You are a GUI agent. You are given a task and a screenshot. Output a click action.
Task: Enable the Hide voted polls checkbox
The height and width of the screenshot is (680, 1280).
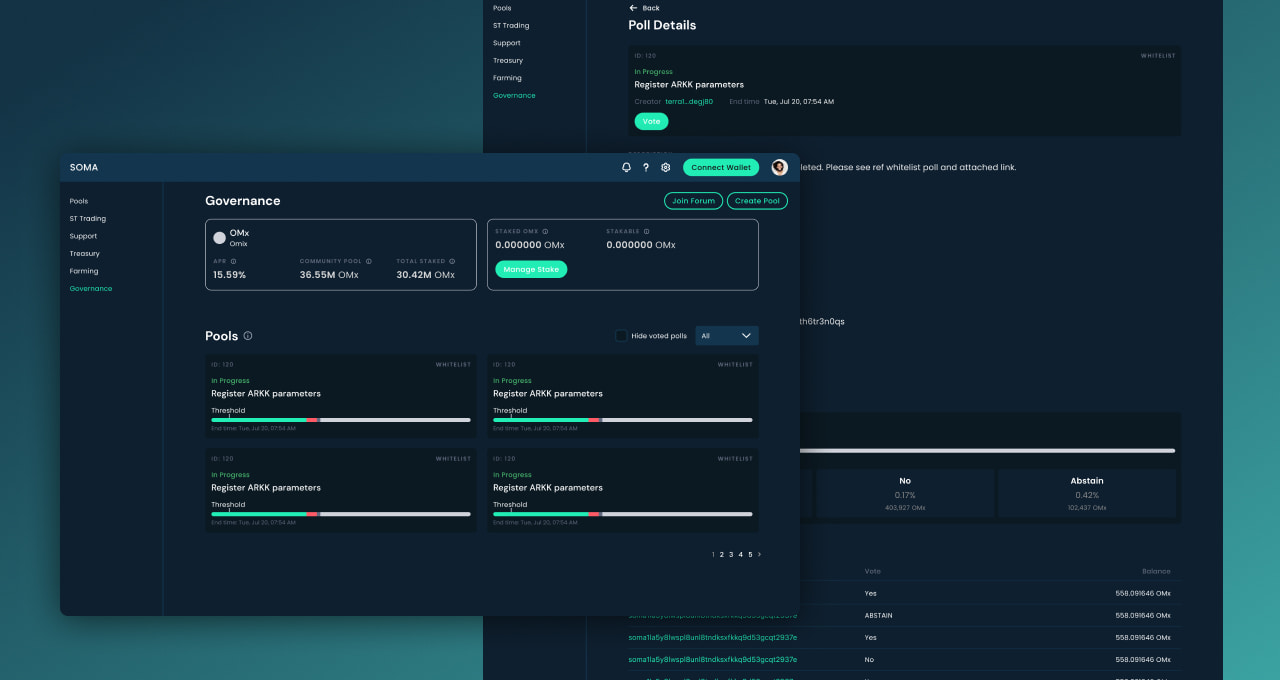[621, 335]
